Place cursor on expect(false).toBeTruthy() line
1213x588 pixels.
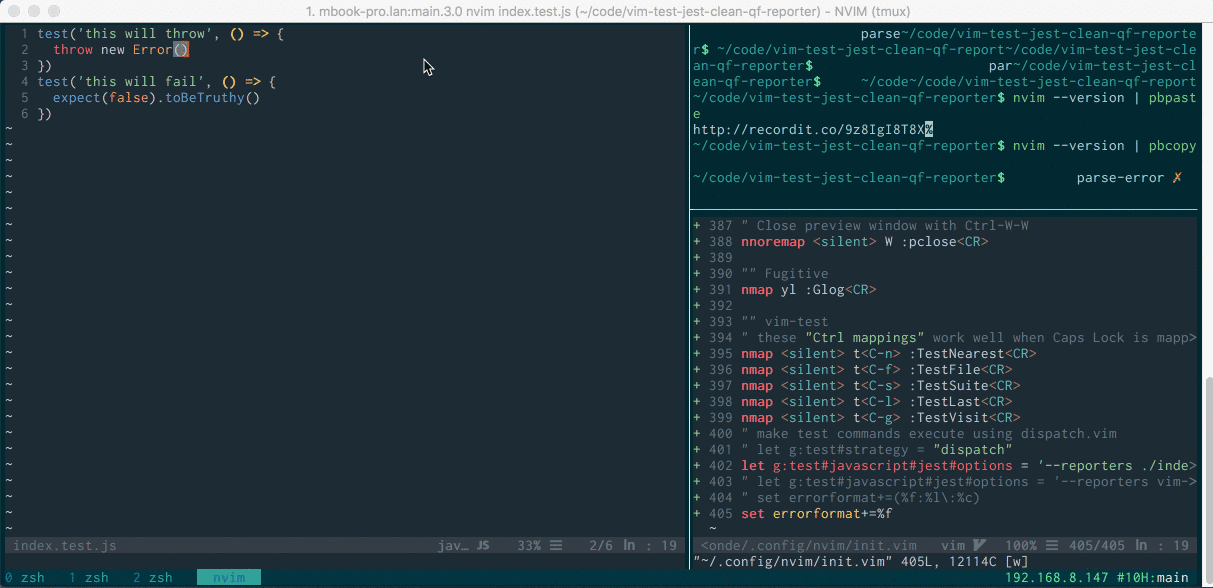point(157,98)
